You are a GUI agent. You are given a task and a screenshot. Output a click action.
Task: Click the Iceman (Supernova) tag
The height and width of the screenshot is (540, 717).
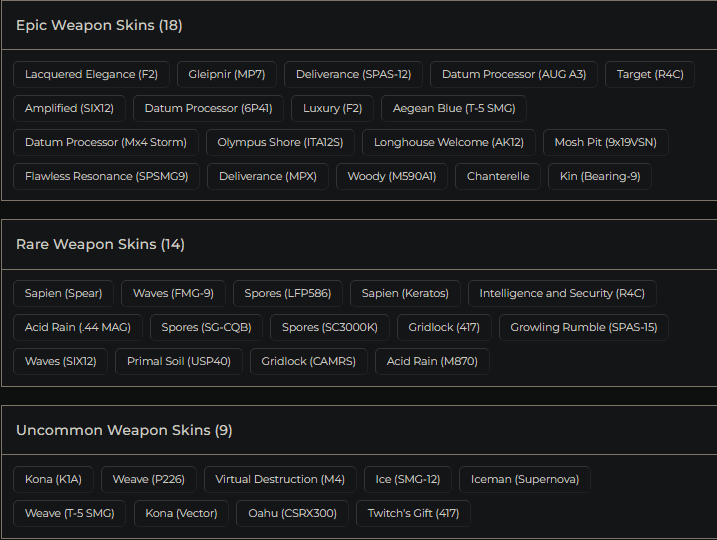(x=525, y=479)
